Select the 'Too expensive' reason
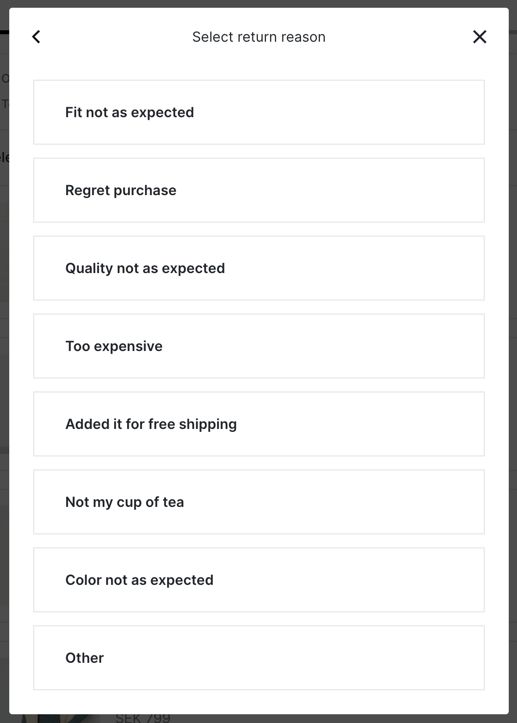 pyautogui.click(x=259, y=346)
